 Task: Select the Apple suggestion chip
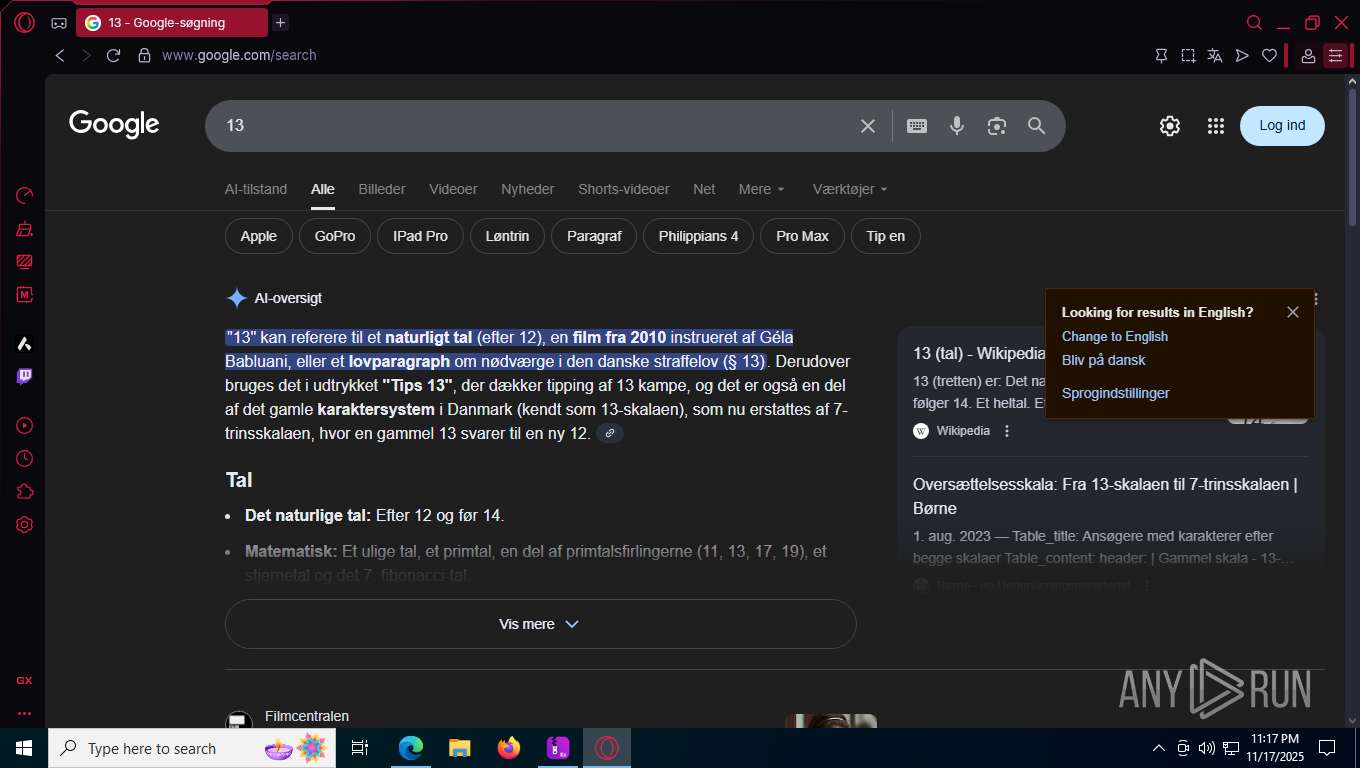tap(258, 237)
